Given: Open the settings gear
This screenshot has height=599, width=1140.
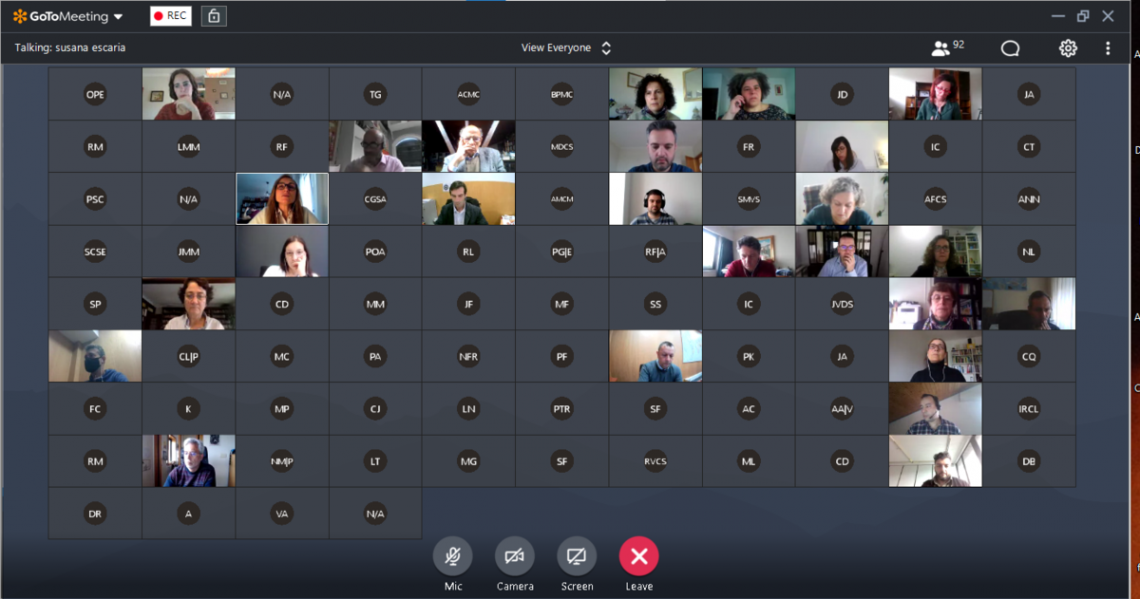Looking at the screenshot, I should click(x=1068, y=48).
